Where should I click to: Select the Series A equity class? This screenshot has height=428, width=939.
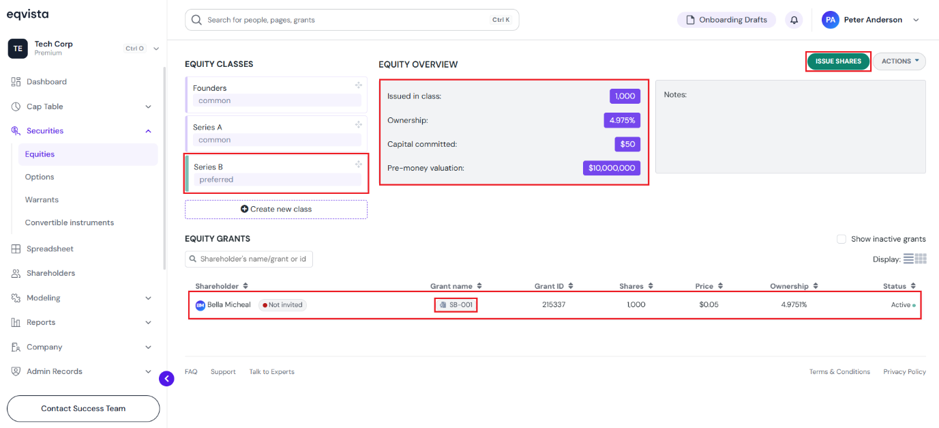point(276,134)
